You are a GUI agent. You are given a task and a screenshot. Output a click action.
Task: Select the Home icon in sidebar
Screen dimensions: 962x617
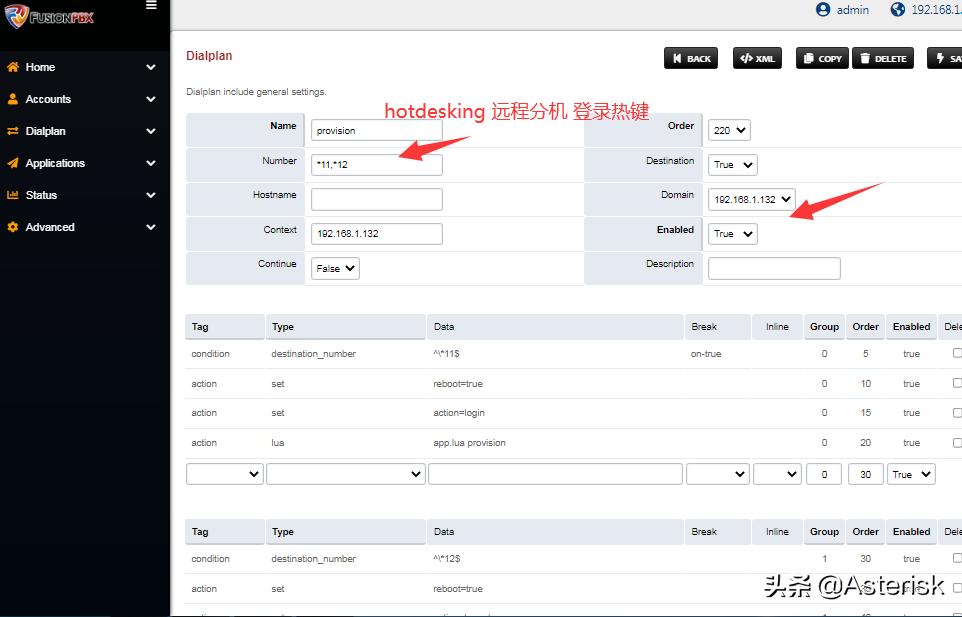pos(14,66)
